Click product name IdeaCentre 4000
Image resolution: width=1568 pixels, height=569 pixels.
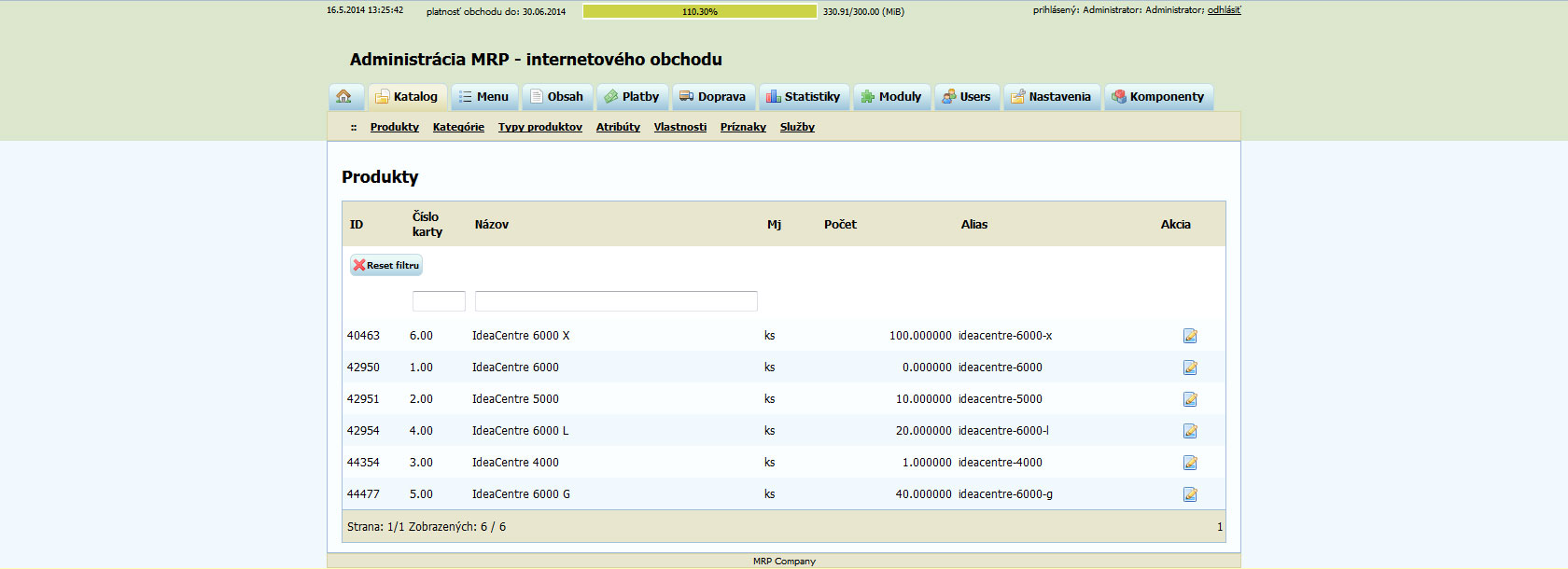[516, 463]
